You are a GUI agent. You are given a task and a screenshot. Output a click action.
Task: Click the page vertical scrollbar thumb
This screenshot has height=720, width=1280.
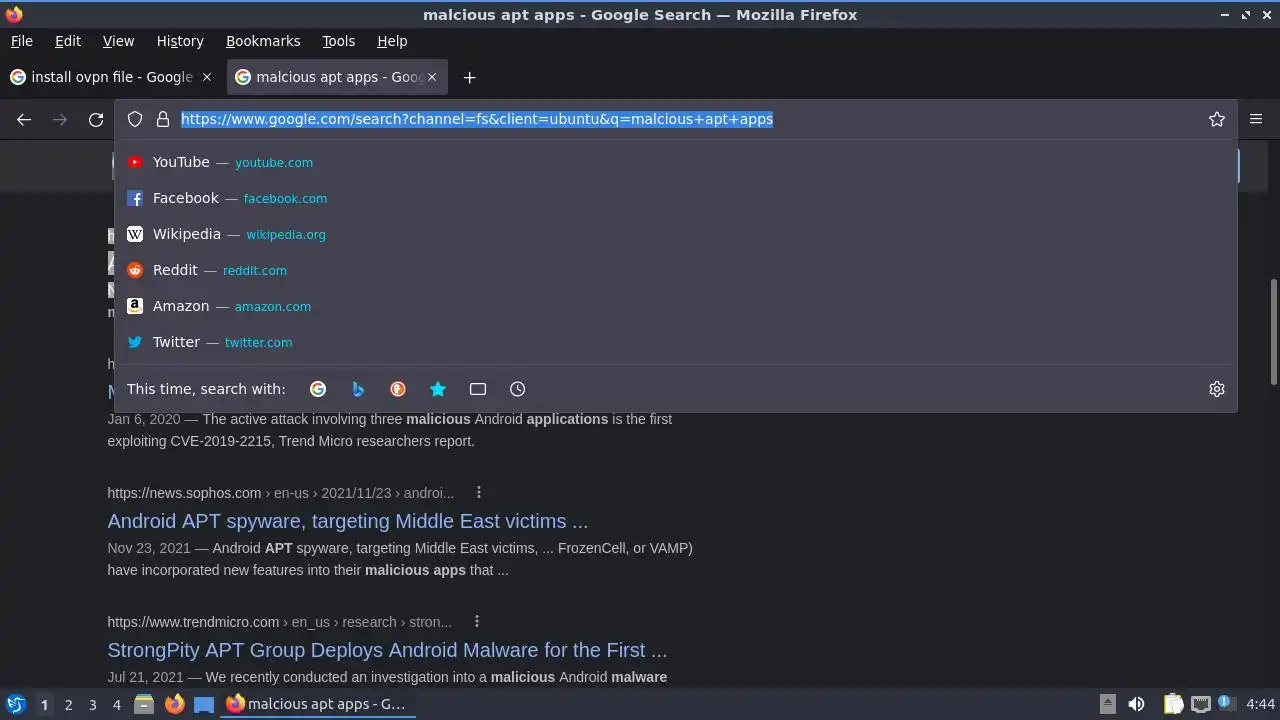(x=1273, y=332)
